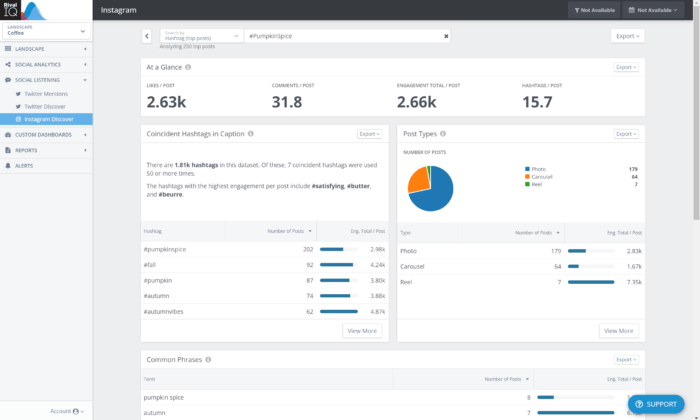Image resolution: width=700 pixels, height=420 pixels.
Task: Click the Alerts bell icon in the sidebar
Action: (8, 165)
